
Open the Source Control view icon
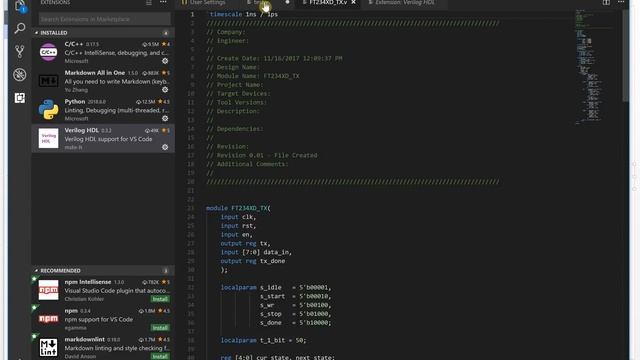tap(20, 51)
